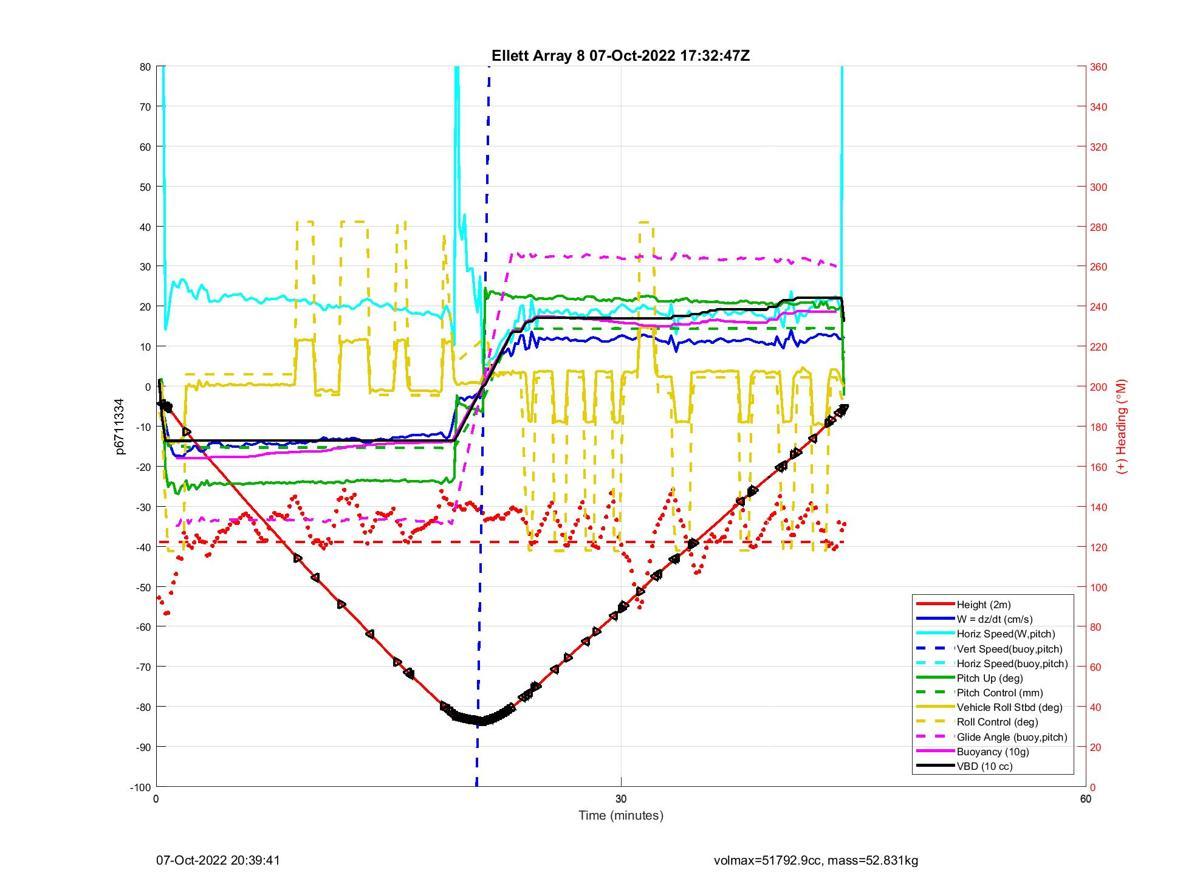Click the black line sample for VBD legend
Image resolution: width=1200 pixels, height=885 pixels.
pyautogui.click(x=935, y=766)
